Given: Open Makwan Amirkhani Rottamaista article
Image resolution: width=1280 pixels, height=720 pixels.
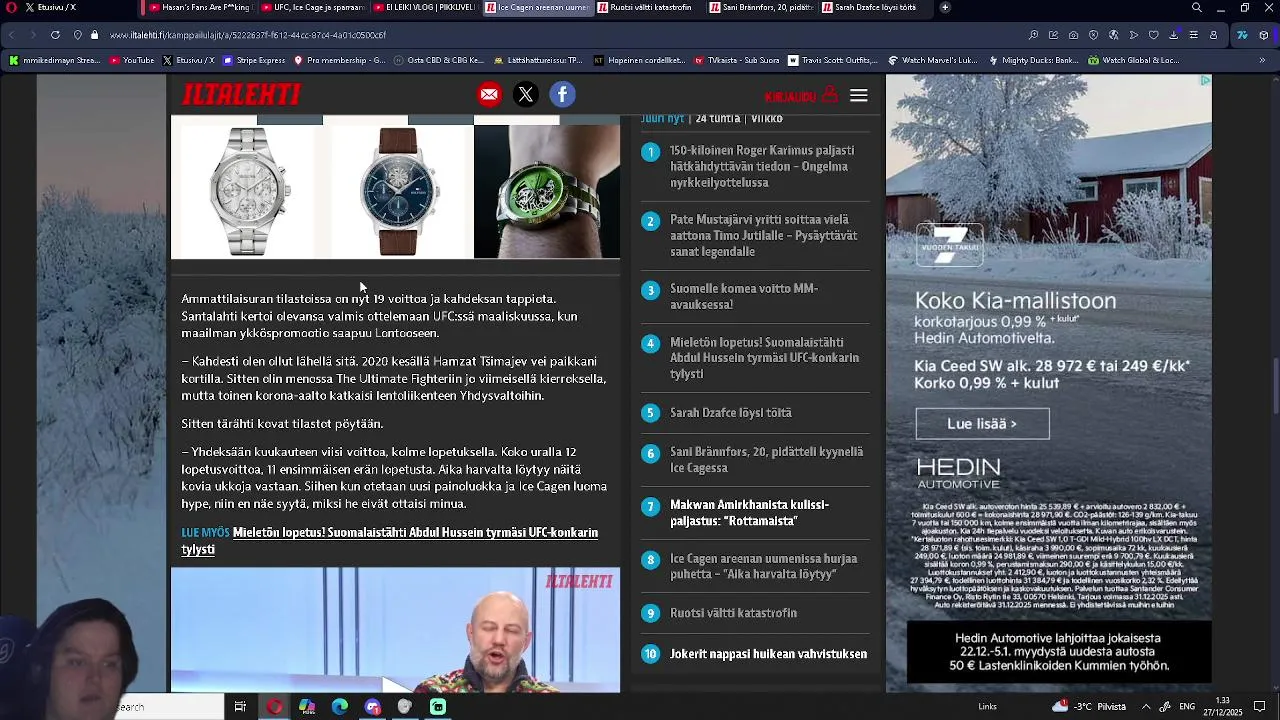Looking at the screenshot, I should [750, 513].
